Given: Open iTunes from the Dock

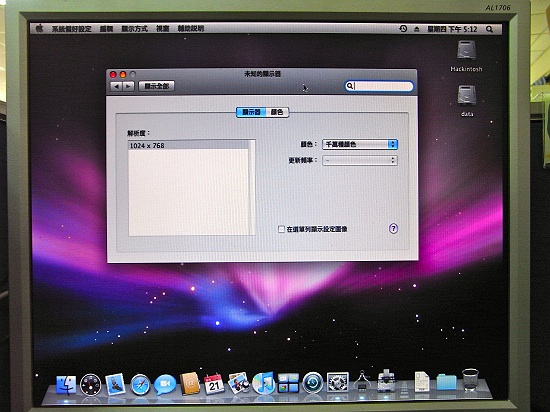Looking at the screenshot, I should pos(263,383).
